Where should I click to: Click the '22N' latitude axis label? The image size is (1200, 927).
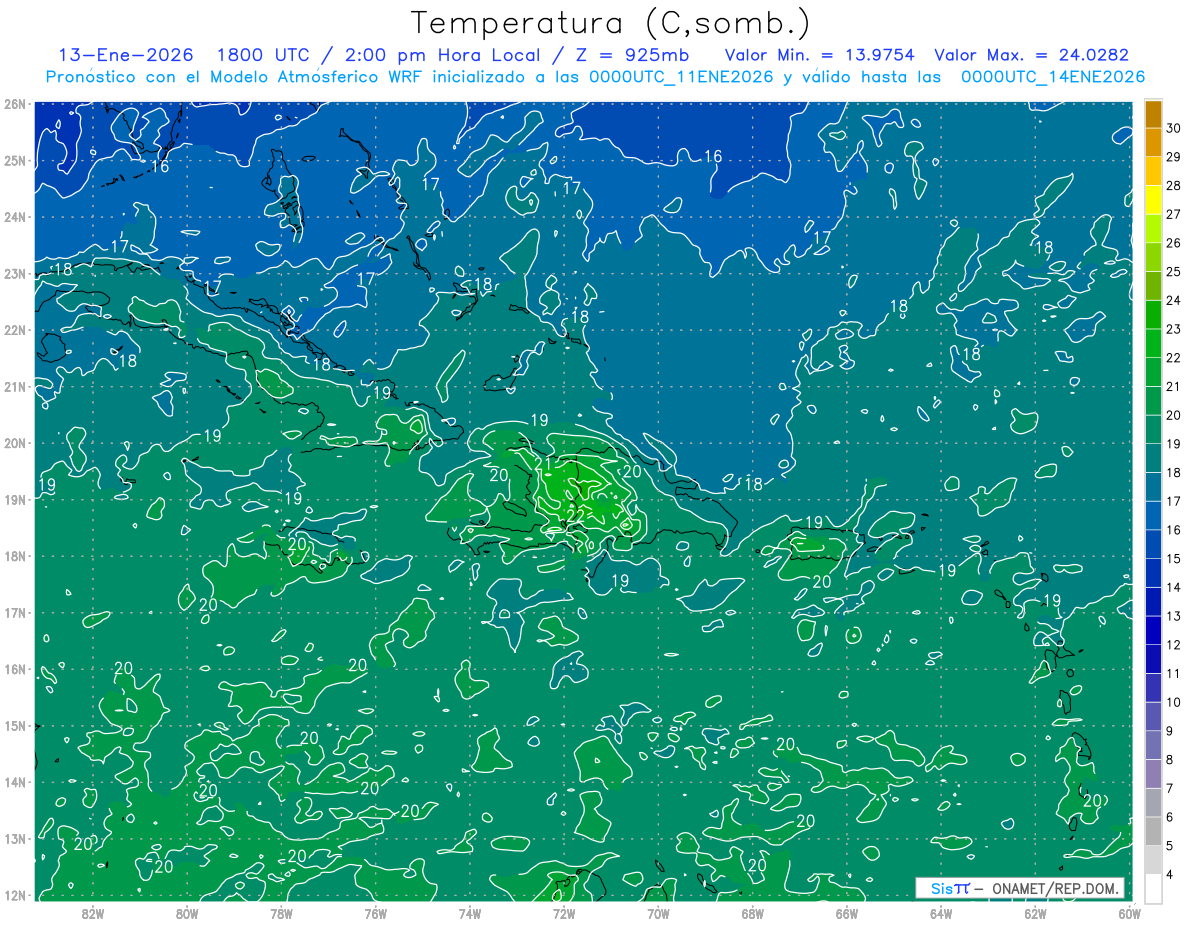coord(15,330)
